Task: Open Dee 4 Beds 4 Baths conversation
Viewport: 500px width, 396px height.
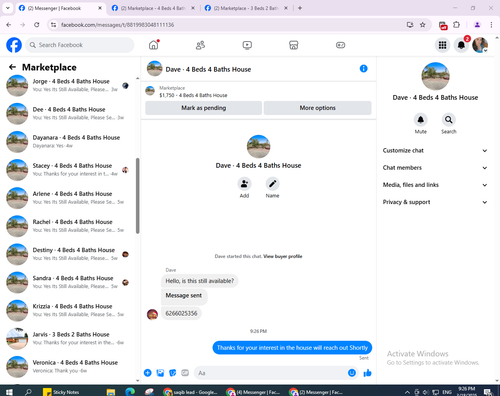Action: 68,113
